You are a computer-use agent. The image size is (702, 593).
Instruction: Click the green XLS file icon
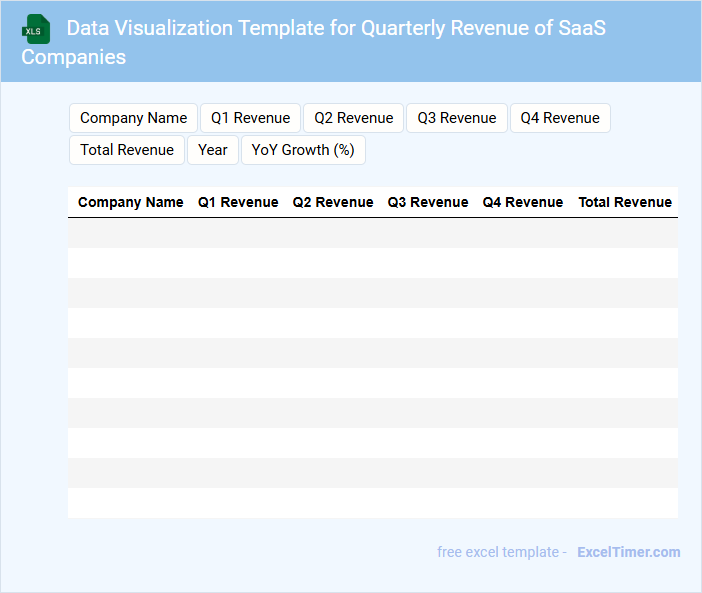[x=36, y=29]
